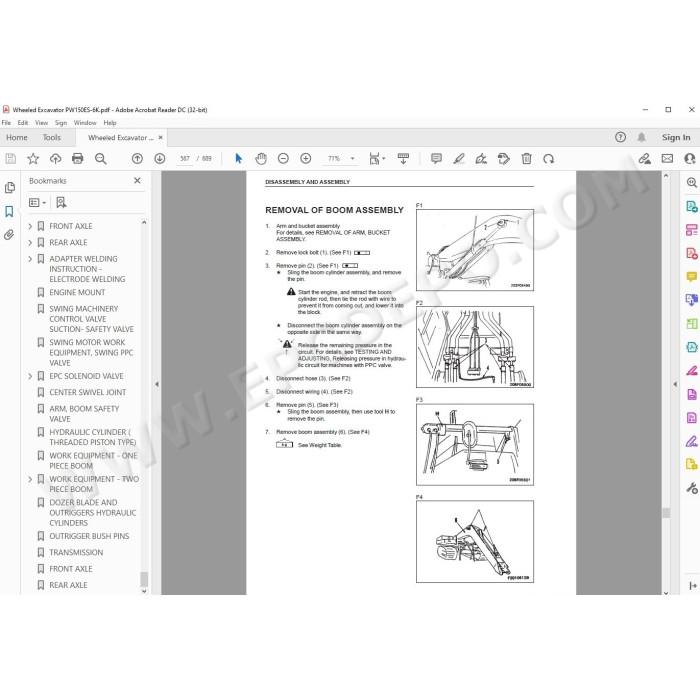The width and height of the screenshot is (700, 700).
Task: Expand right pane with bottom arrow icon
Action: (692, 585)
